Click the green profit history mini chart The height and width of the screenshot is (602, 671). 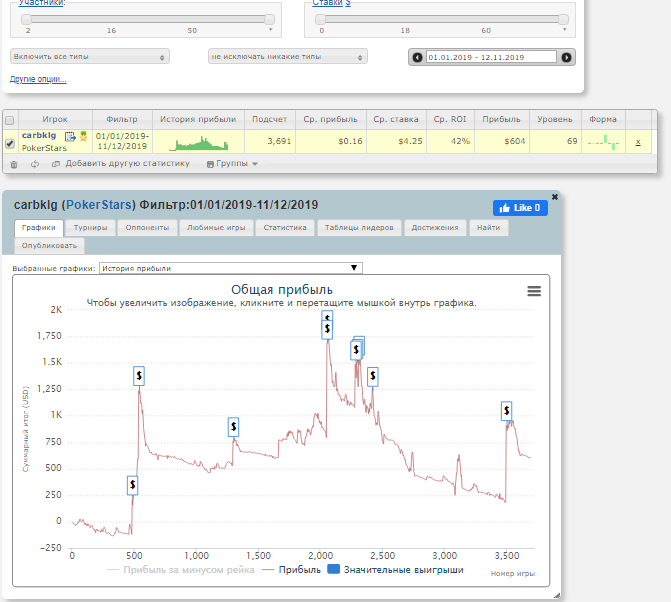(199, 143)
